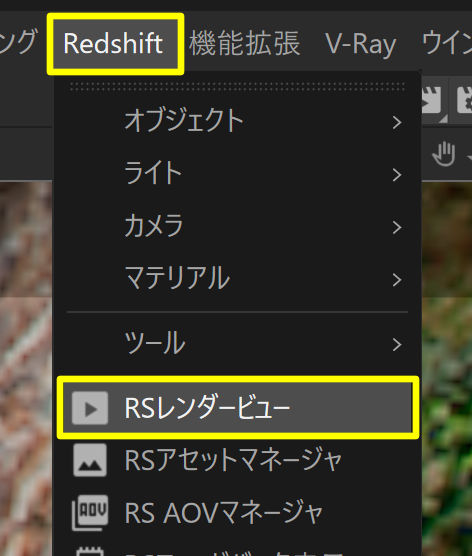Image resolution: width=472 pixels, height=556 pixels.
Task: Select RSレンダービュー menu entry
Action: pyautogui.click(x=238, y=408)
